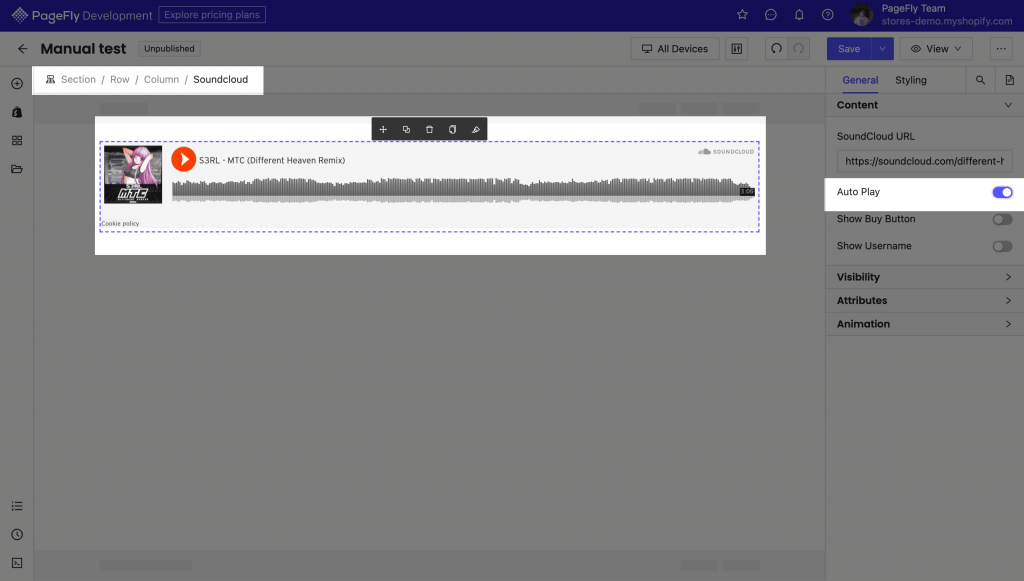The width and height of the screenshot is (1024, 581).
Task: Click the SoundCloud logo link in player
Action: pyautogui.click(x=726, y=151)
